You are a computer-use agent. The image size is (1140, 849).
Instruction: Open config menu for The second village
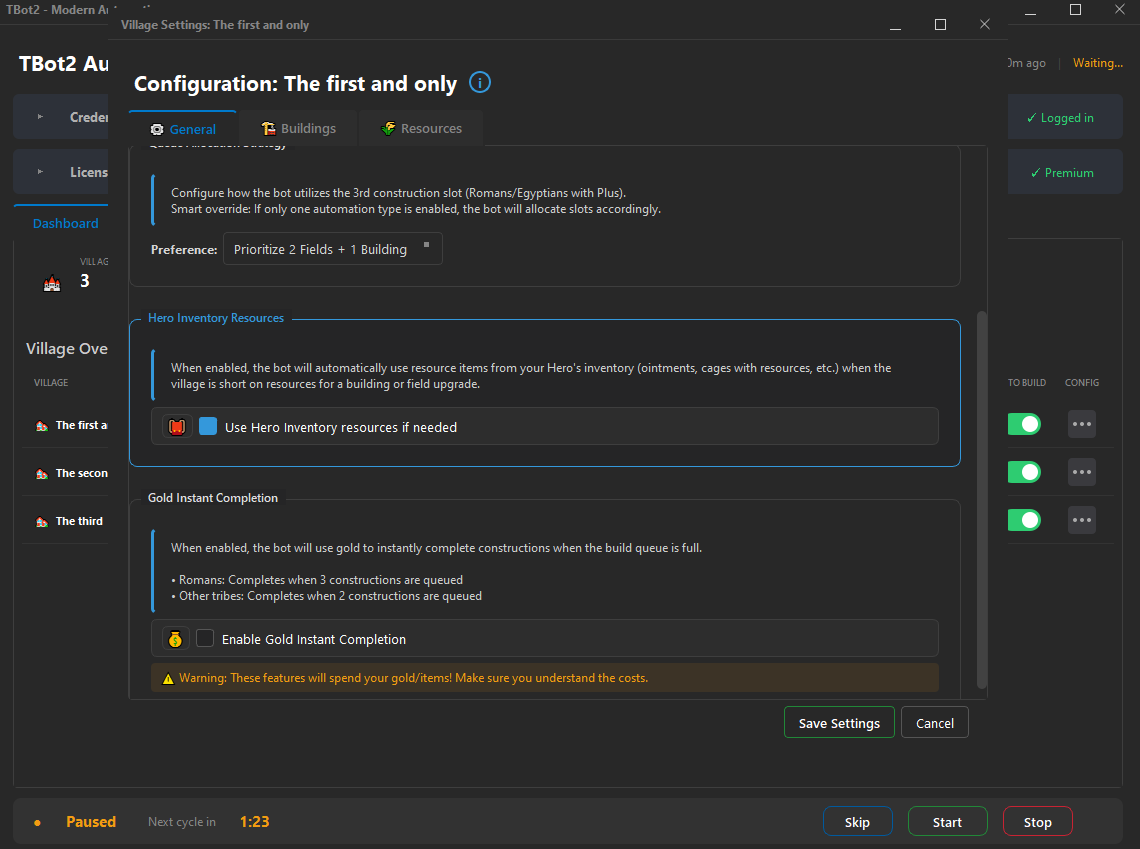(1081, 472)
